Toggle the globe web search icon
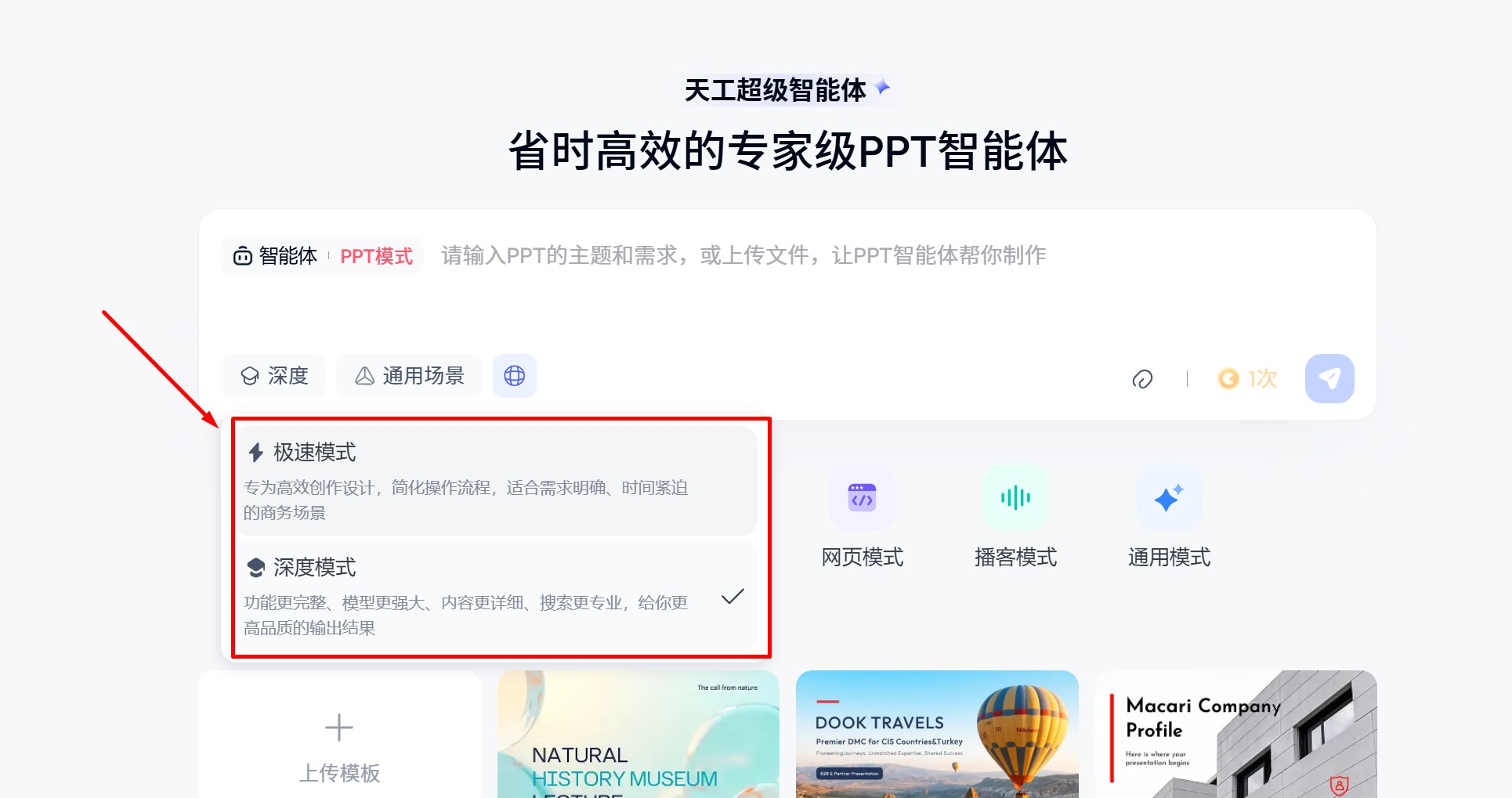This screenshot has height=798, width=1512. (x=515, y=376)
